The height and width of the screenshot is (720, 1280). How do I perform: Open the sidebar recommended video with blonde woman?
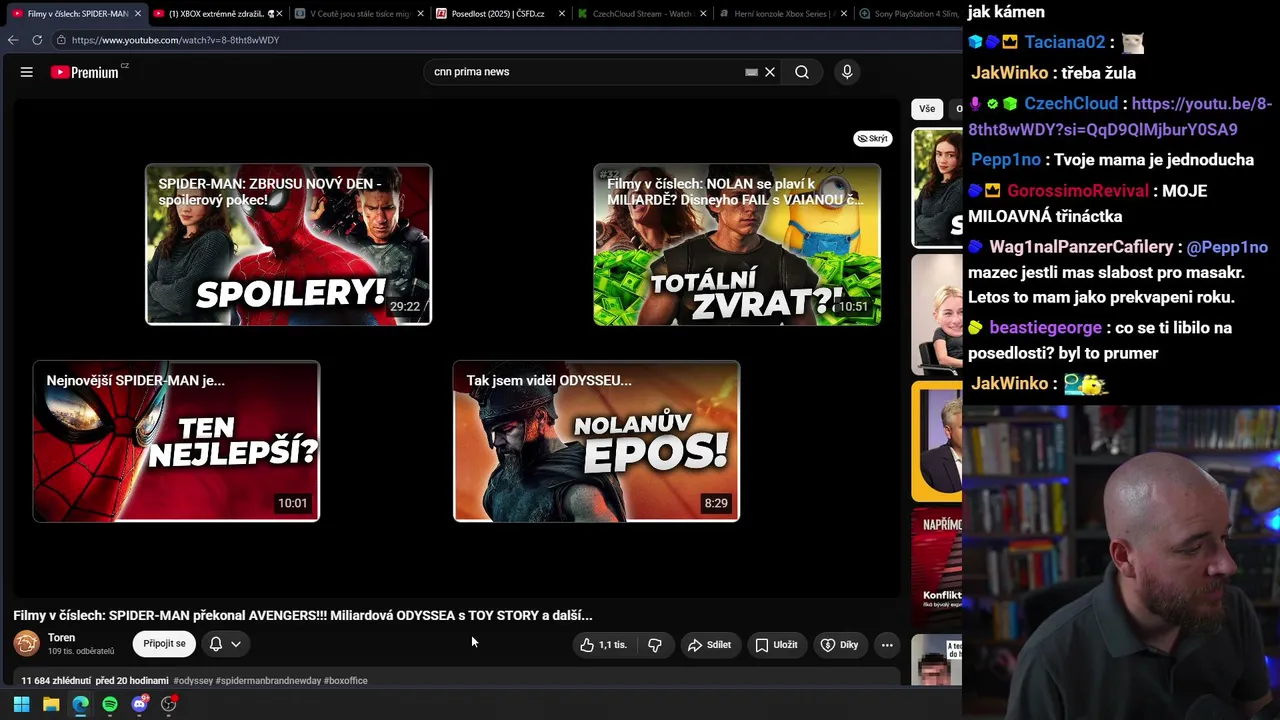[x=937, y=314]
